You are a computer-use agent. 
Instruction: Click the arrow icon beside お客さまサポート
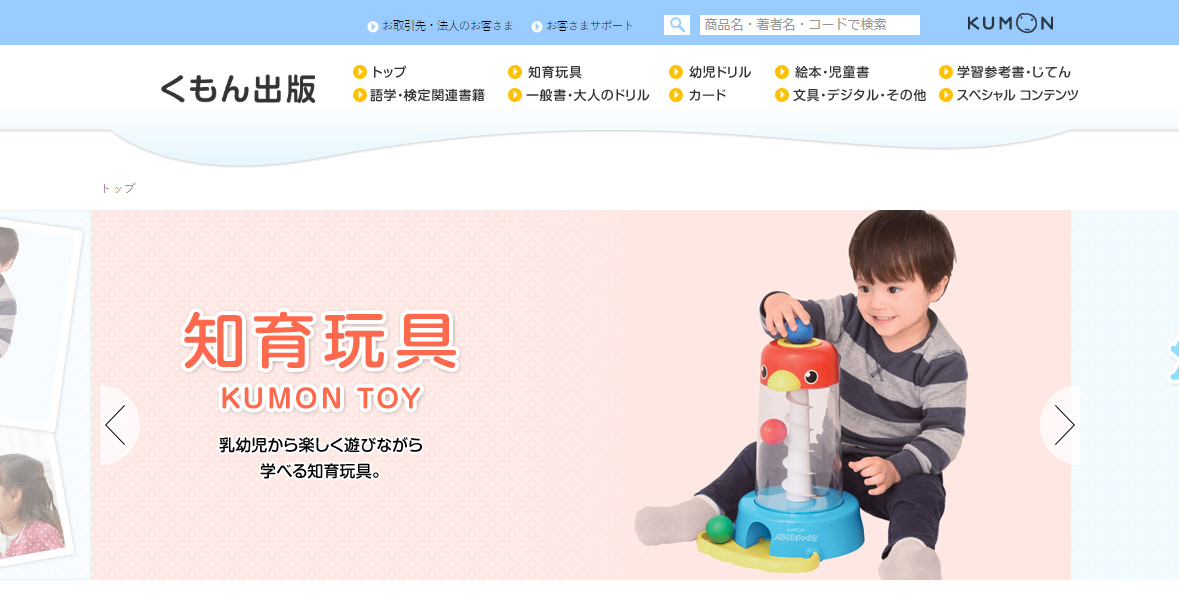(x=537, y=26)
